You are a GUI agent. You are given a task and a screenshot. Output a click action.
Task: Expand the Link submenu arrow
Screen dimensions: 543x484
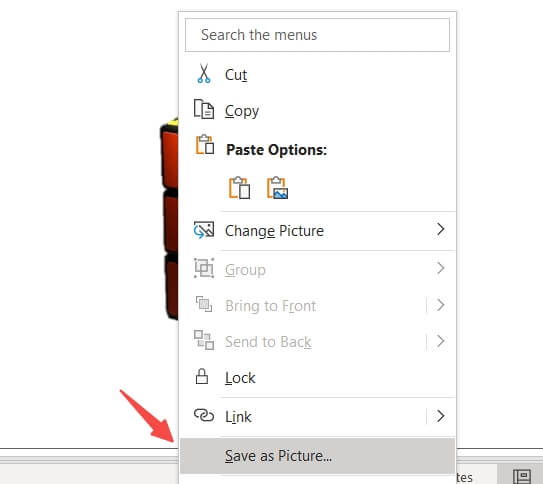[440, 416]
